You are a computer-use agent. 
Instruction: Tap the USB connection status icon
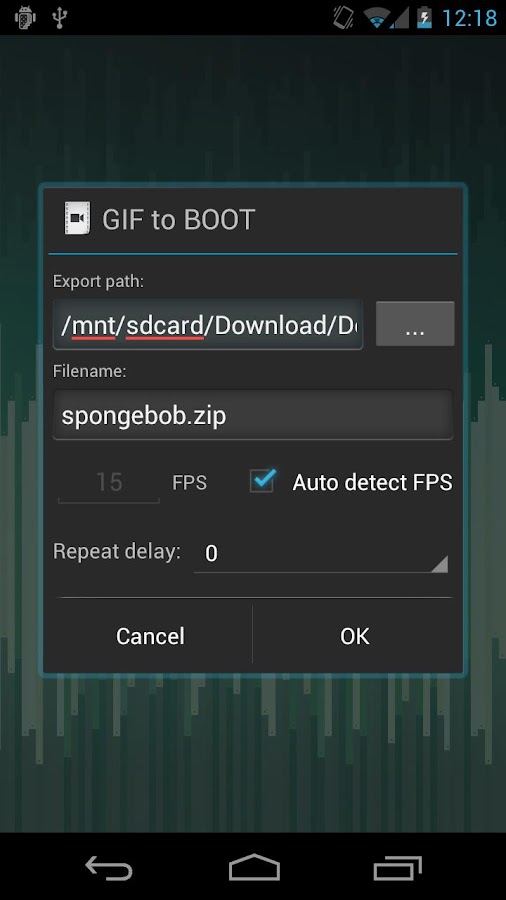click(x=60, y=17)
